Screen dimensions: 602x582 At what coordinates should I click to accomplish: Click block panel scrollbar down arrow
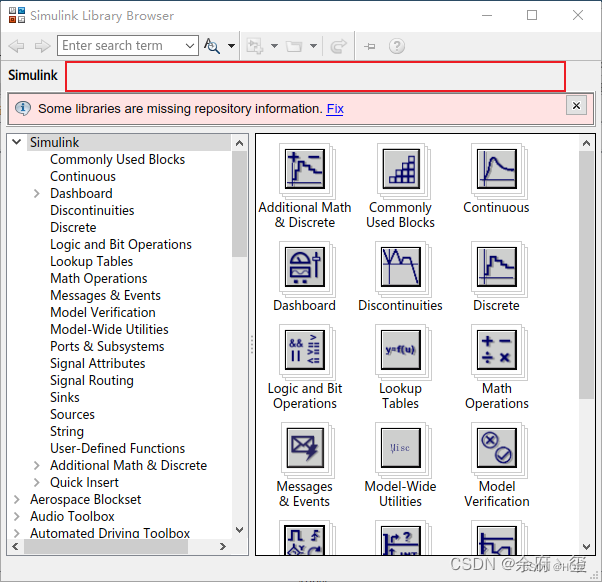(586, 547)
